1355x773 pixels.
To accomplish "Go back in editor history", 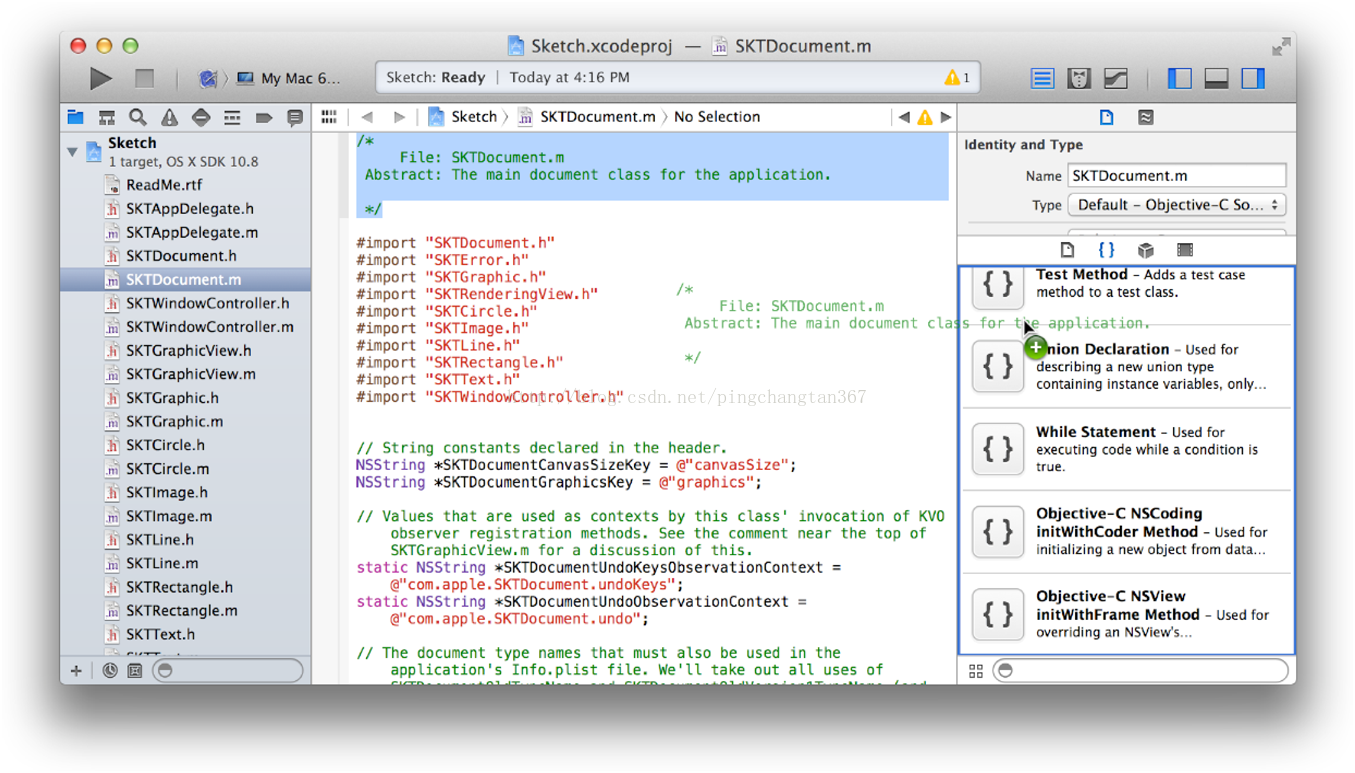I will [367, 117].
